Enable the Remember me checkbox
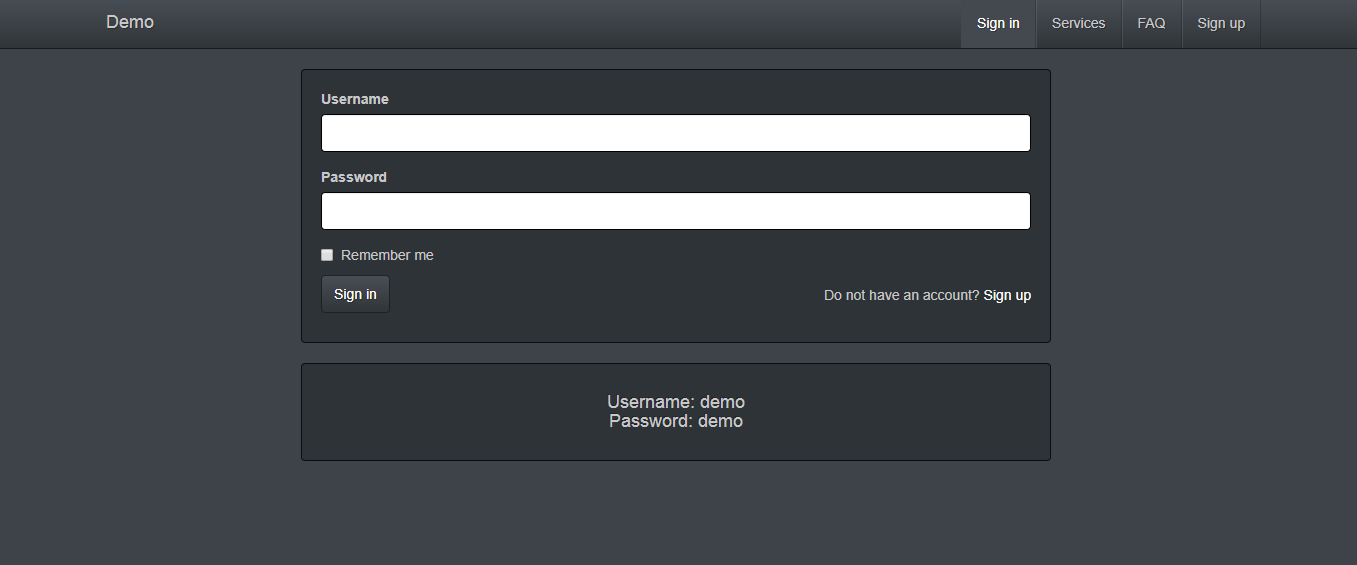The height and width of the screenshot is (565, 1357). pos(327,255)
